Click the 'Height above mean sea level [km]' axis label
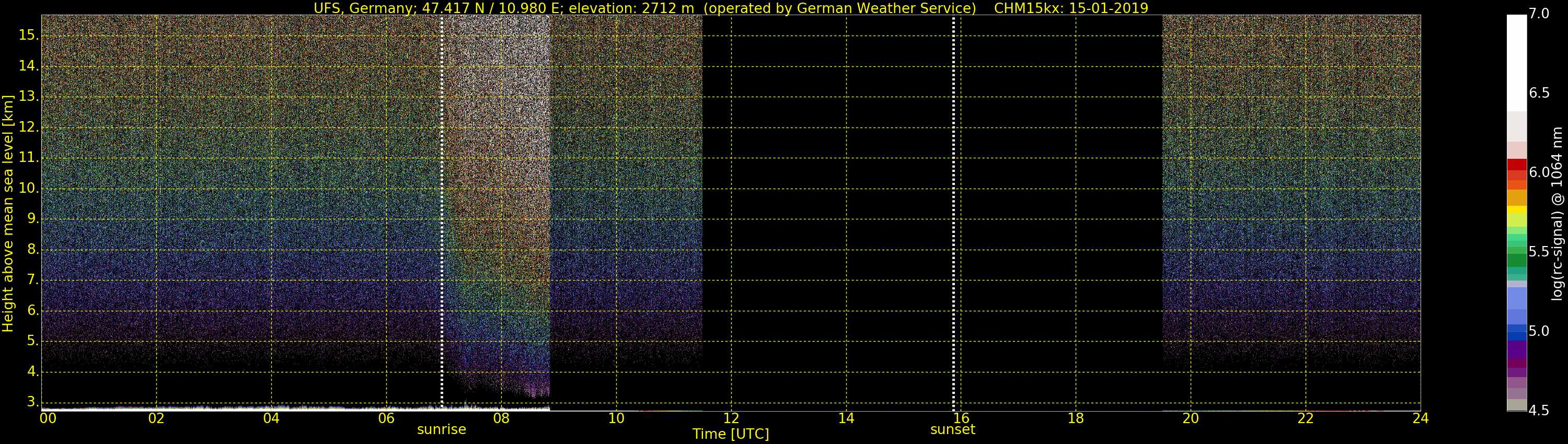 [8, 213]
